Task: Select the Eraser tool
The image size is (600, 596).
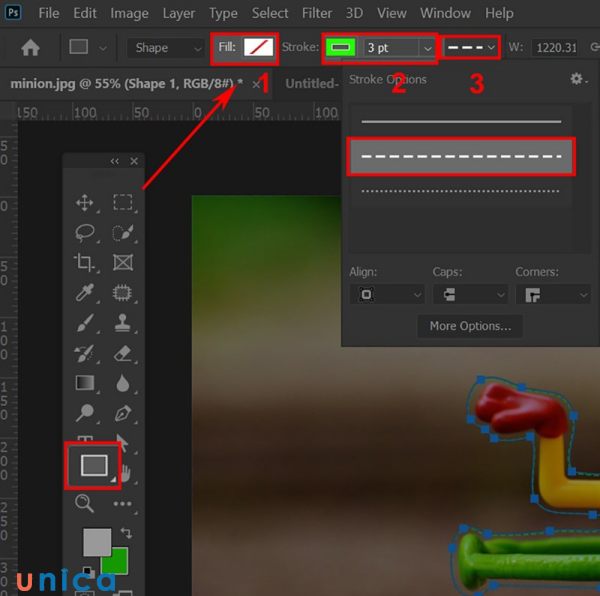Action: [123, 353]
